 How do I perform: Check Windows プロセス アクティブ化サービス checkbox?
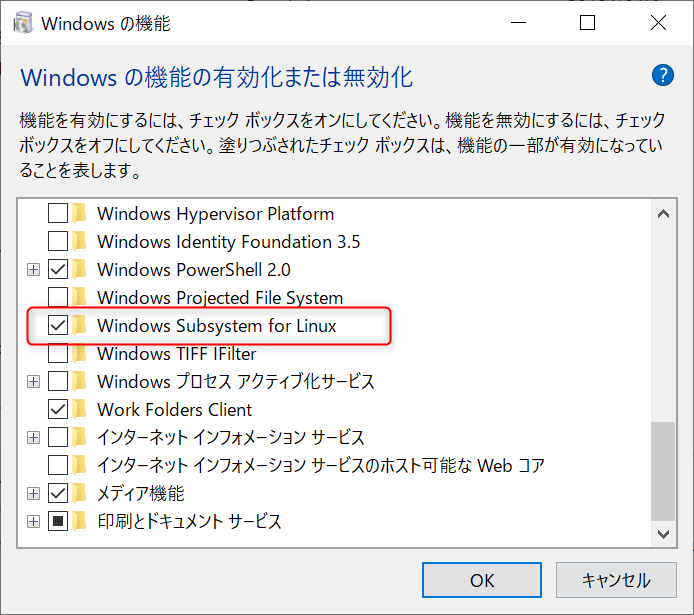[58, 381]
